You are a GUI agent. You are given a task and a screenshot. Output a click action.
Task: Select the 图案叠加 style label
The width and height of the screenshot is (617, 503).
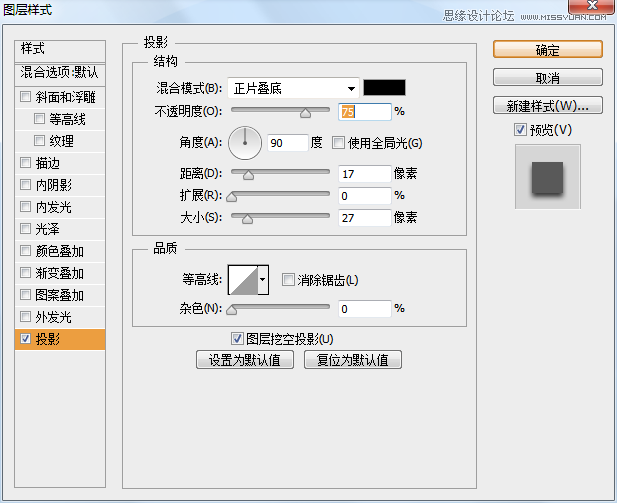tap(60, 295)
